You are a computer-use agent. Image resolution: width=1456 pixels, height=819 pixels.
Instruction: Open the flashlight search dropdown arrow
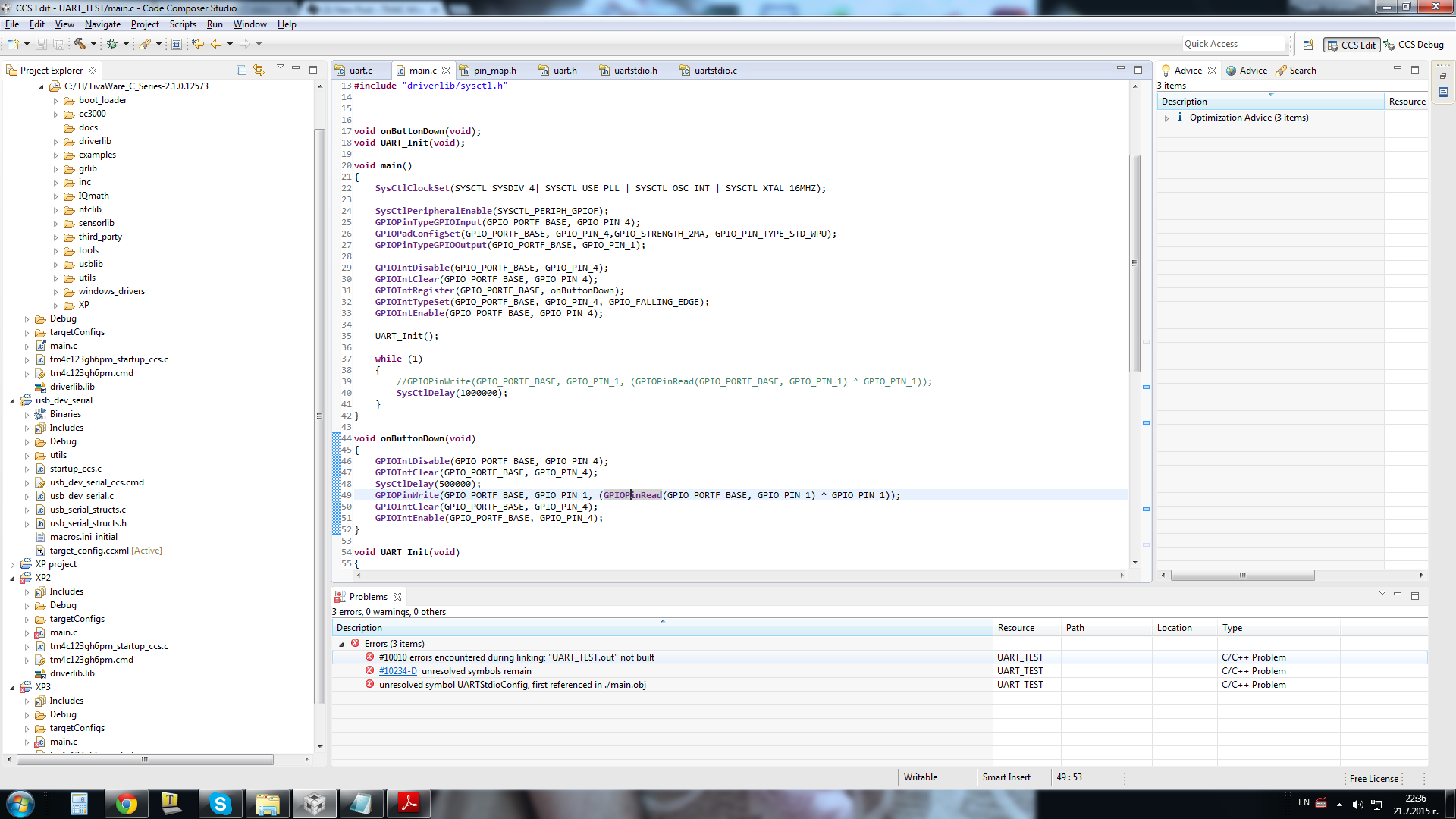158,45
